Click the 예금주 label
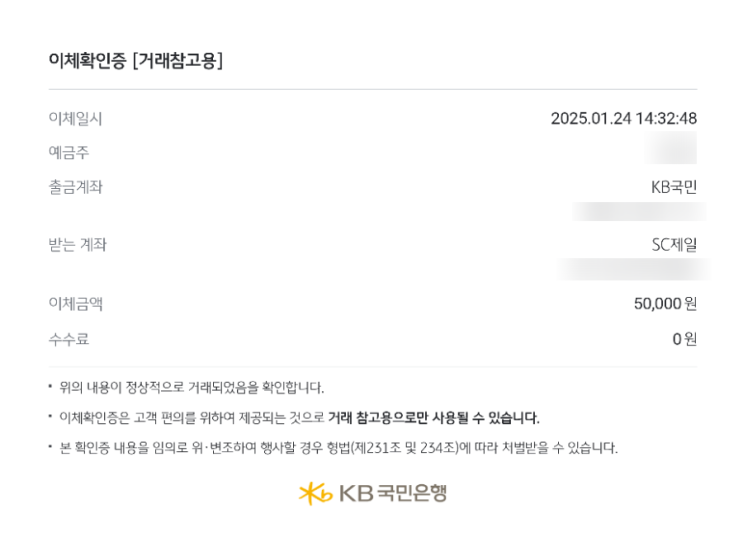The height and width of the screenshot is (537, 743). click(x=68, y=152)
